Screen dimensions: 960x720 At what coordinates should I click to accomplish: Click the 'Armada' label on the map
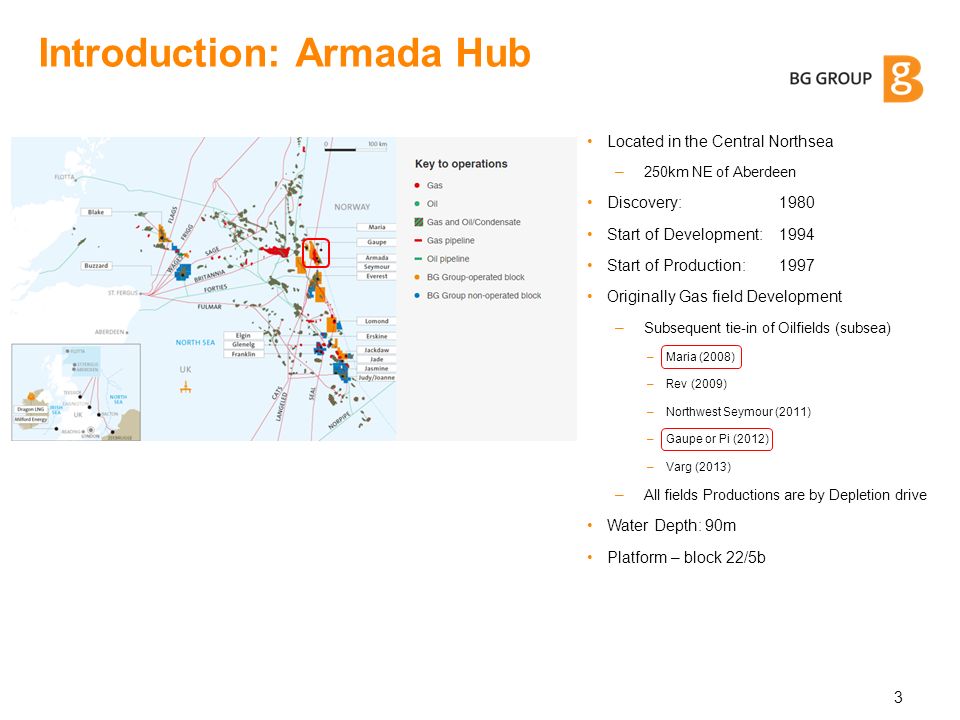pyautogui.click(x=377, y=258)
